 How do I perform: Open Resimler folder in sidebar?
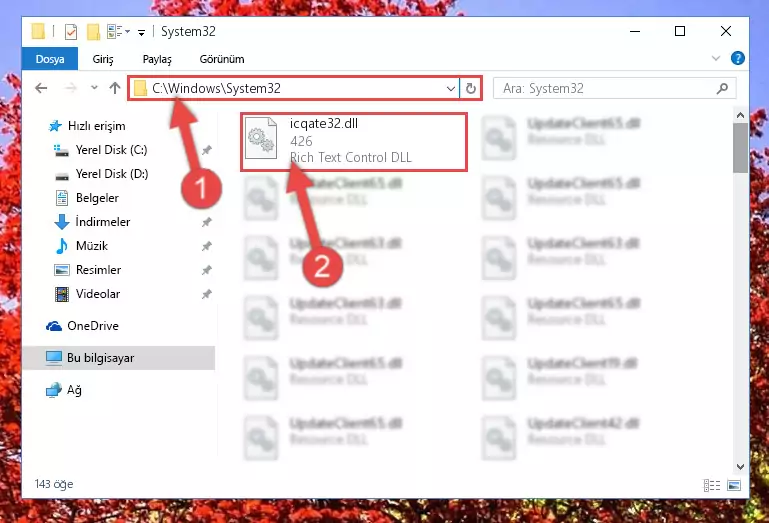pyautogui.click(x=88, y=270)
